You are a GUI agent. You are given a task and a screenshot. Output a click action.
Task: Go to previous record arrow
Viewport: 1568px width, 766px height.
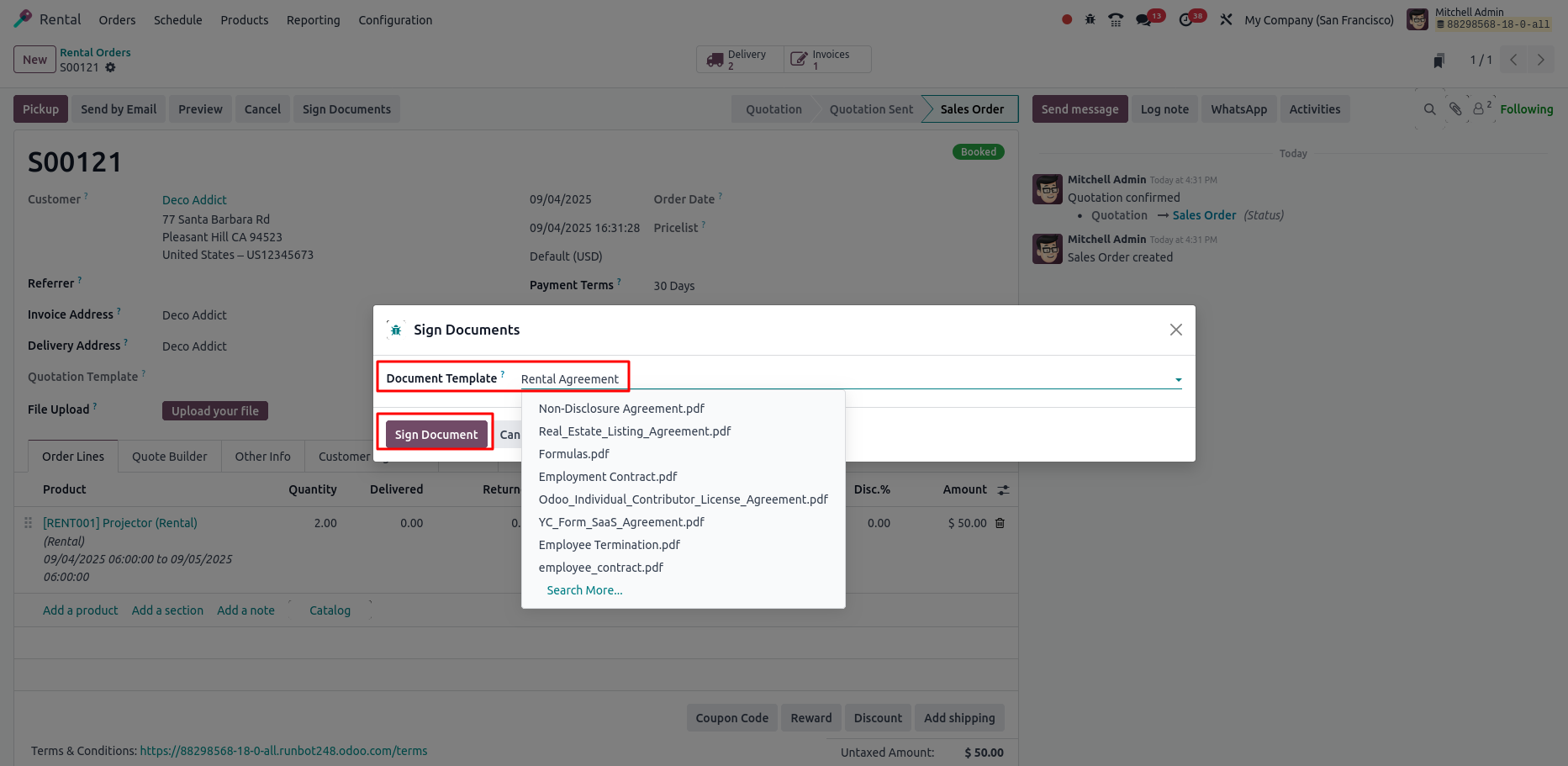tap(1513, 60)
